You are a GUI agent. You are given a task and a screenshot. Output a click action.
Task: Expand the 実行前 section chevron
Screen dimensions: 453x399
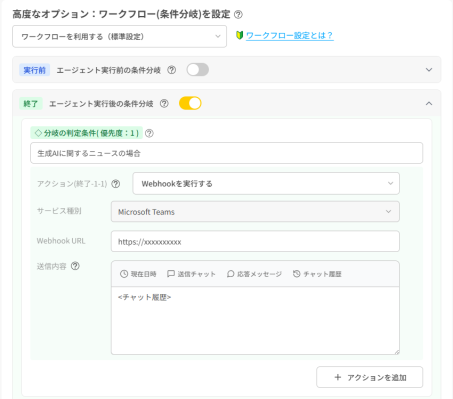pos(429,70)
